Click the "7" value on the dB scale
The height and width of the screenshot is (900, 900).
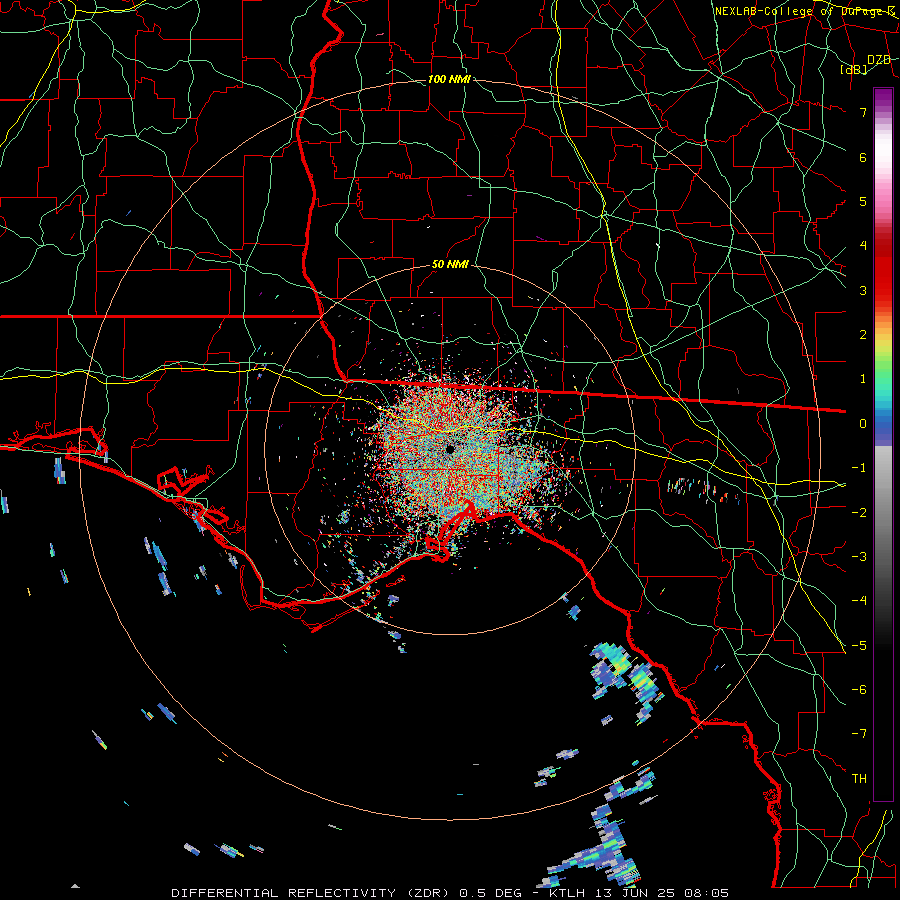tap(863, 112)
